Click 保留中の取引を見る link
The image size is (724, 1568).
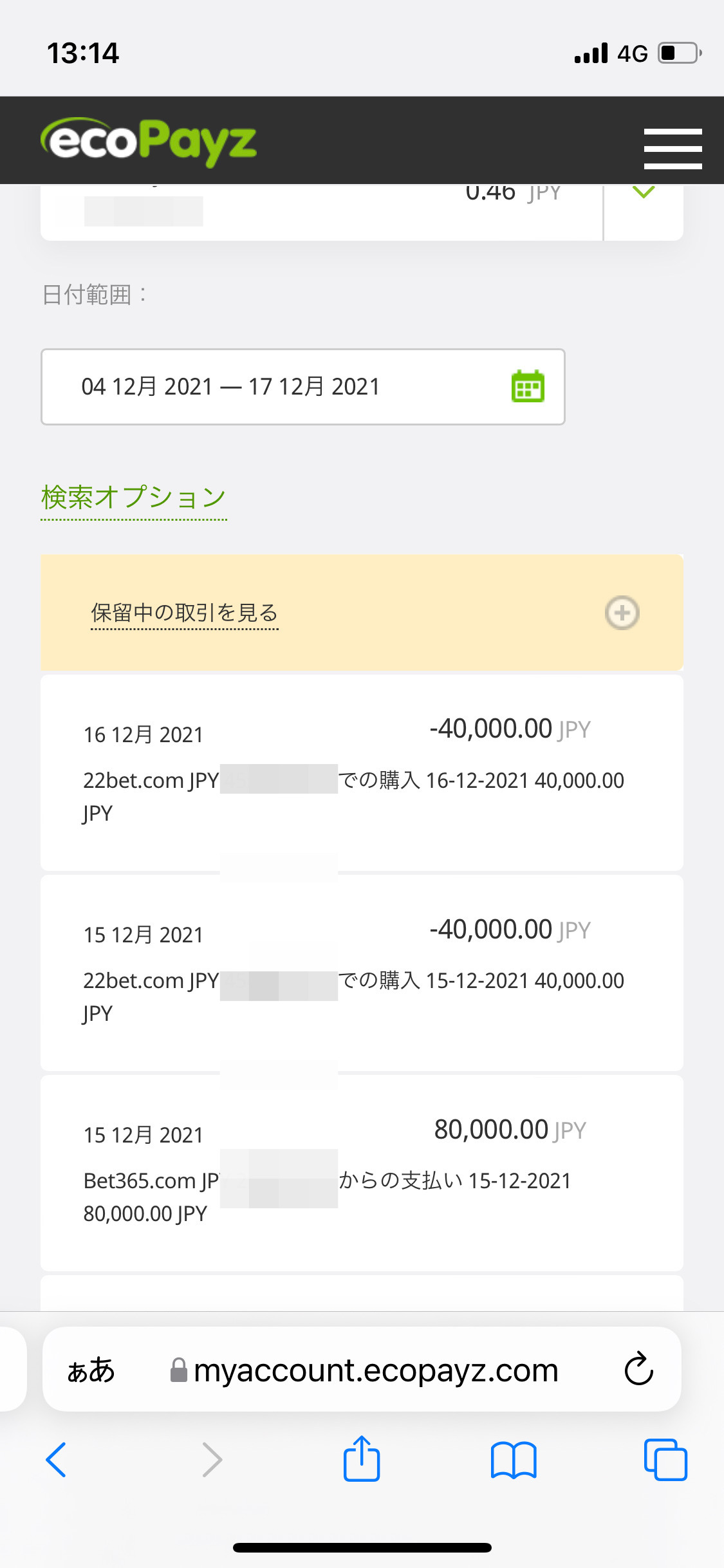pyautogui.click(x=185, y=613)
